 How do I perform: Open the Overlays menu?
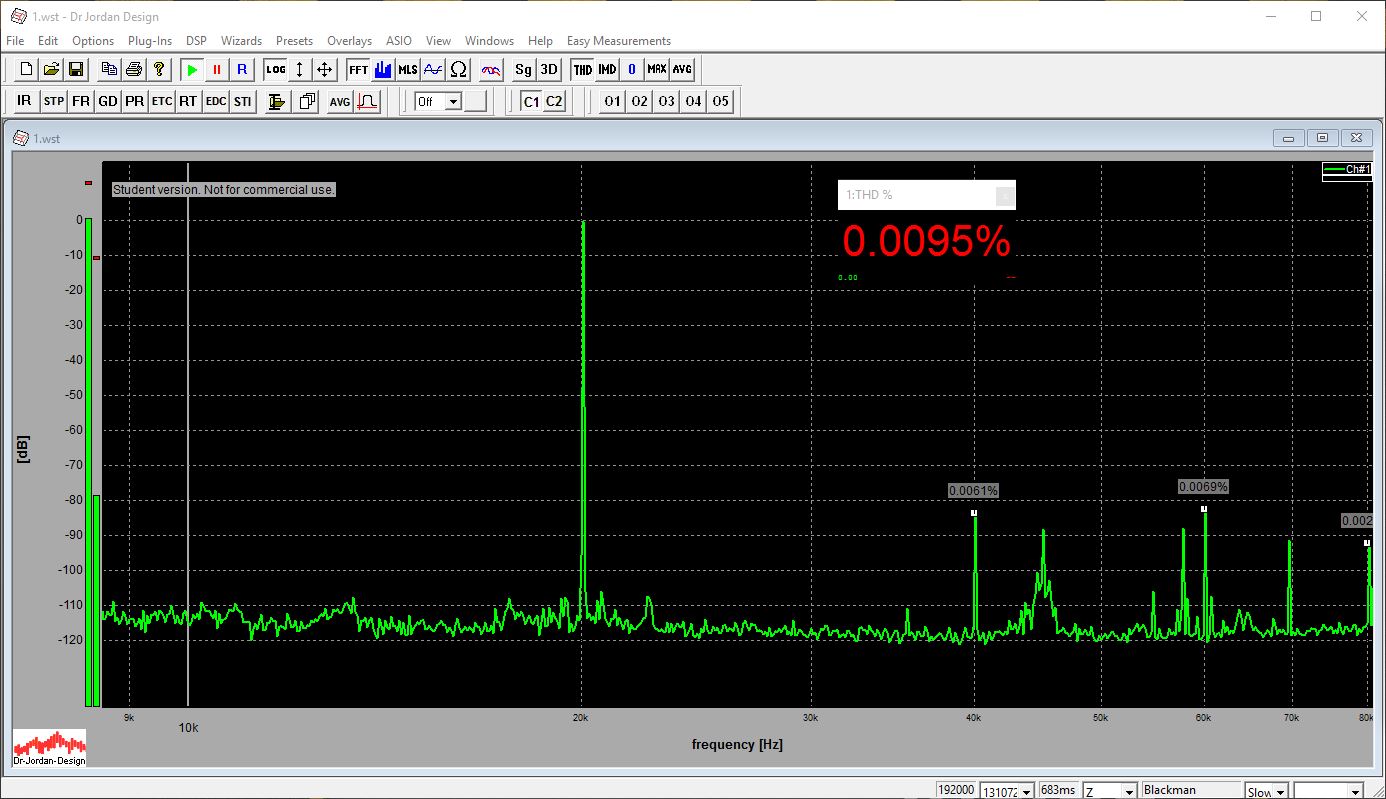pyautogui.click(x=349, y=41)
